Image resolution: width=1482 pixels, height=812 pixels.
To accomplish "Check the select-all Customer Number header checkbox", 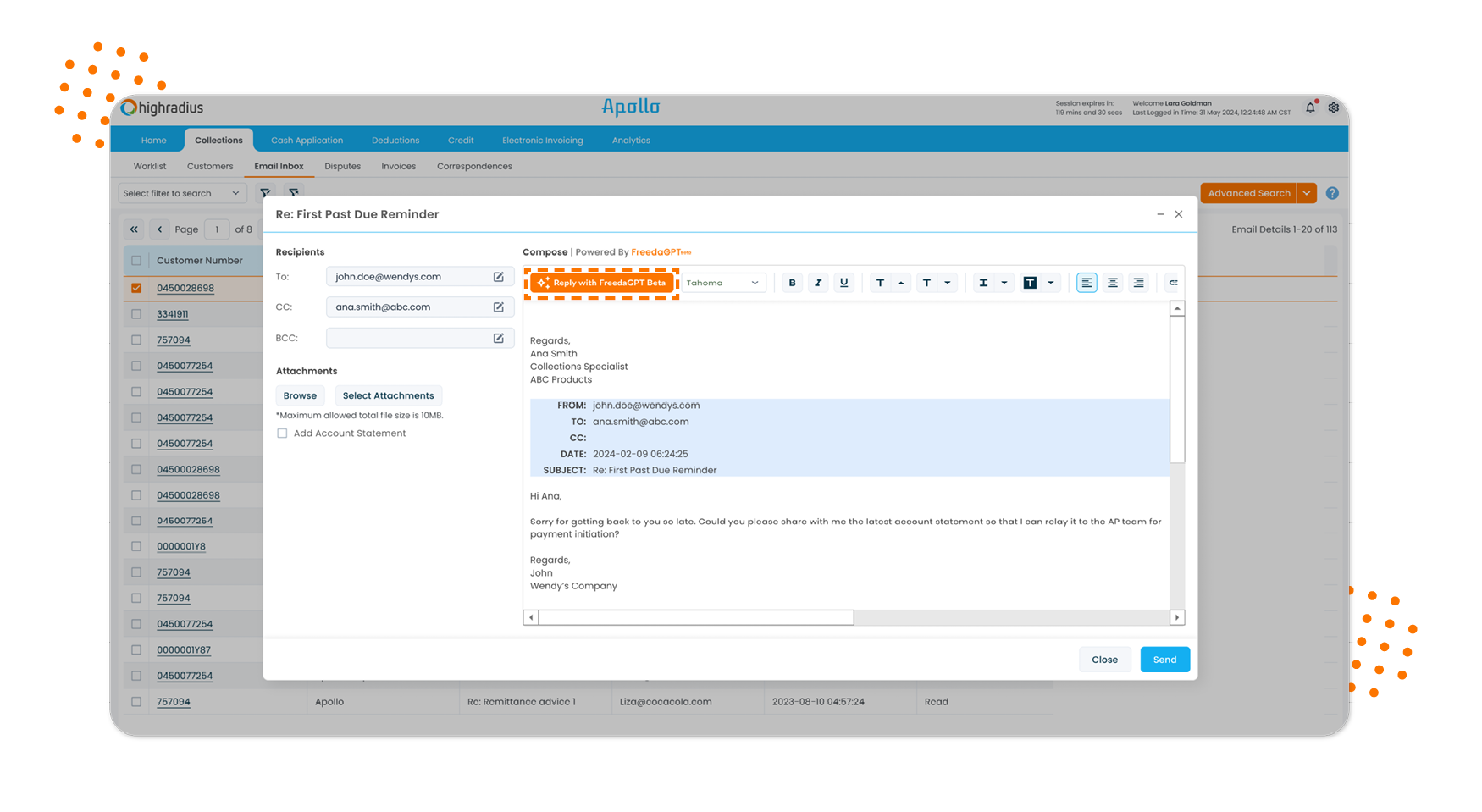I will 136,261.
